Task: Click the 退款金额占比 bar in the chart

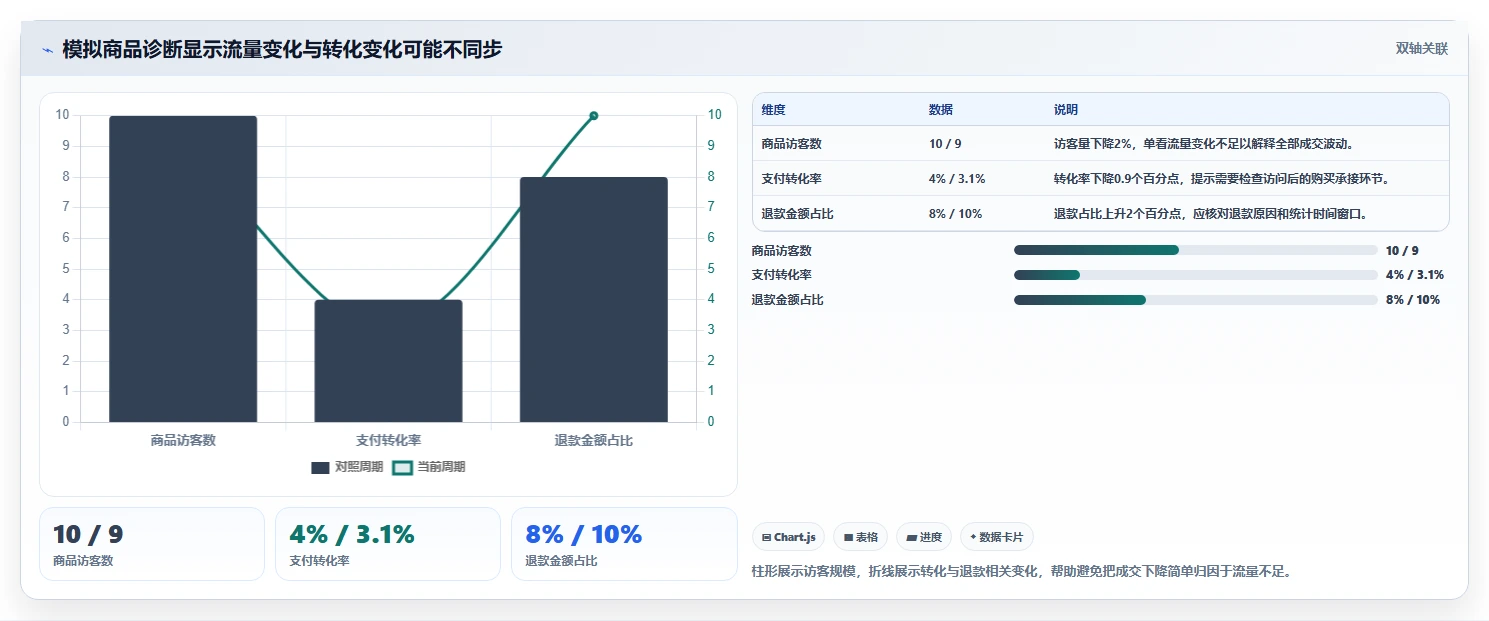Action: (x=593, y=300)
